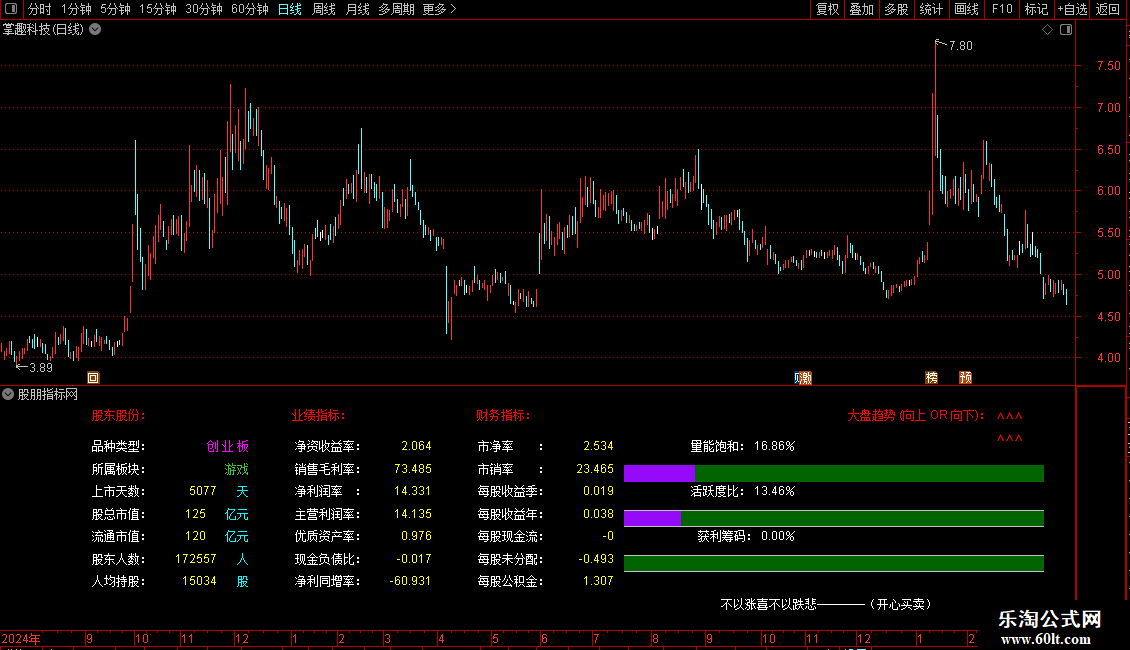Open the 掌趣科技 chart dropdown arrow
This screenshot has height=650, width=1130.
tap(95, 30)
